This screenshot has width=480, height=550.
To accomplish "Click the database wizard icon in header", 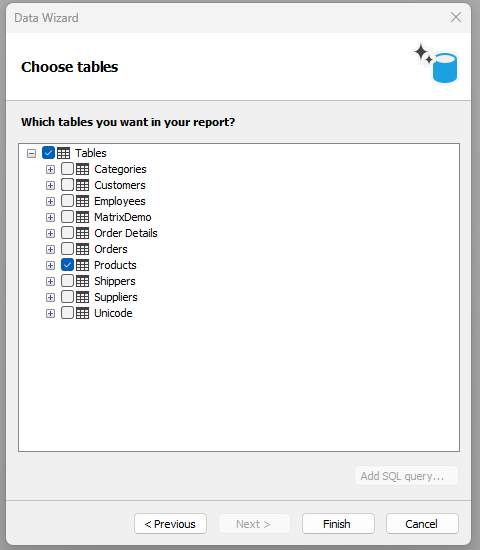I will [x=436, y=63].
